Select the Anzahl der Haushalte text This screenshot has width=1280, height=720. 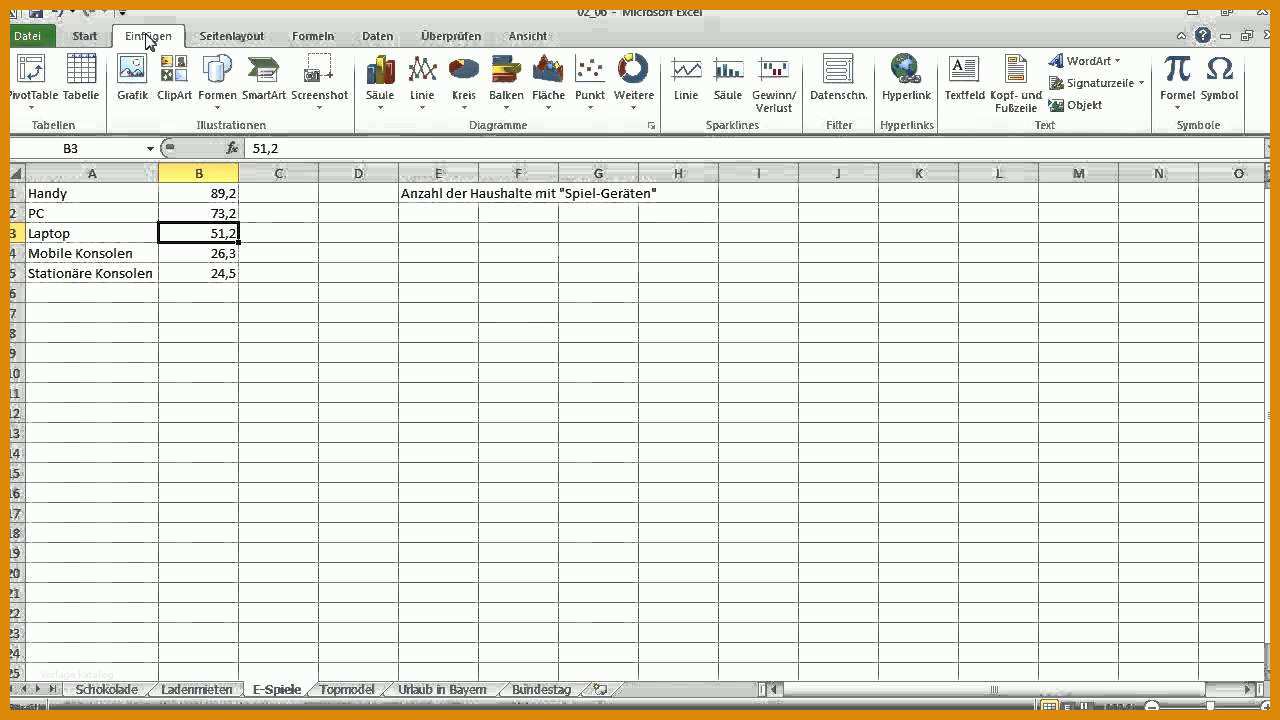(528, 193)
